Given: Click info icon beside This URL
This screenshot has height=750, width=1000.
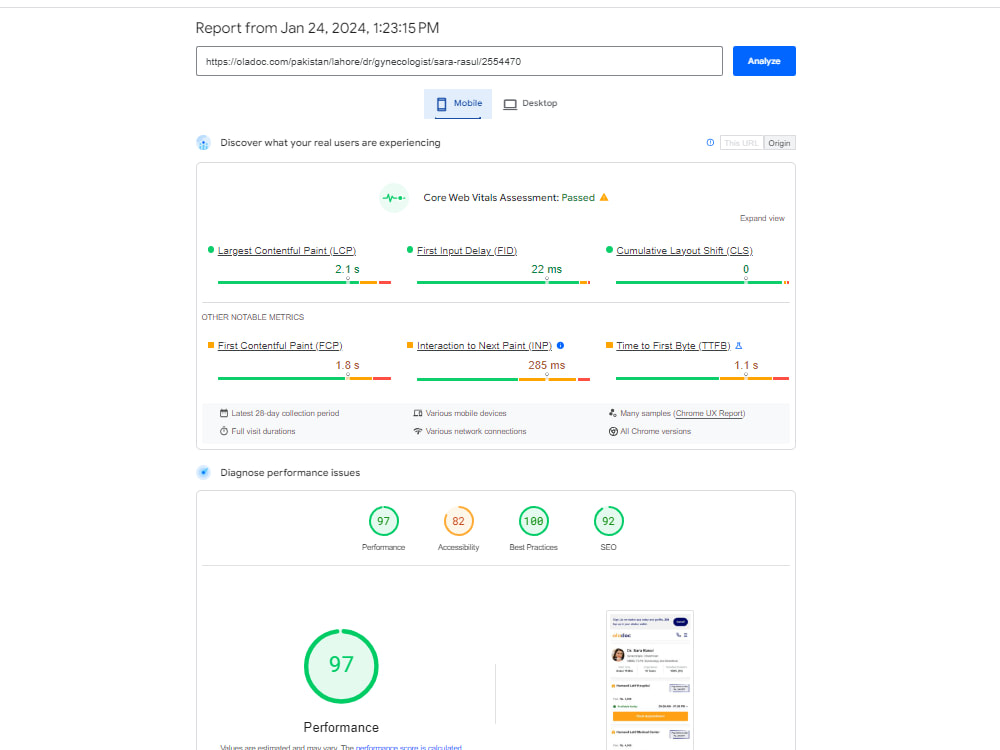Looking at the screenshot, I should [710, 143].
